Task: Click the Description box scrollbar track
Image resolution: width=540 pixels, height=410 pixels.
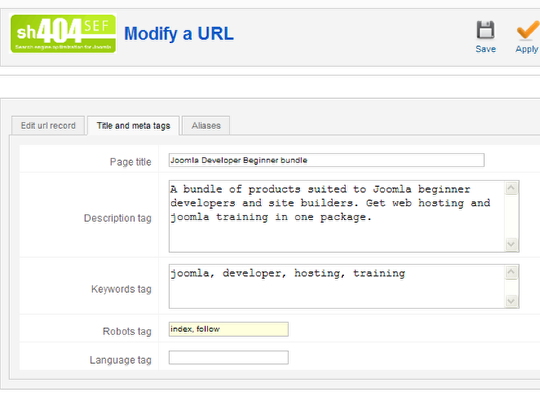Action: click(x=511, y=216)
